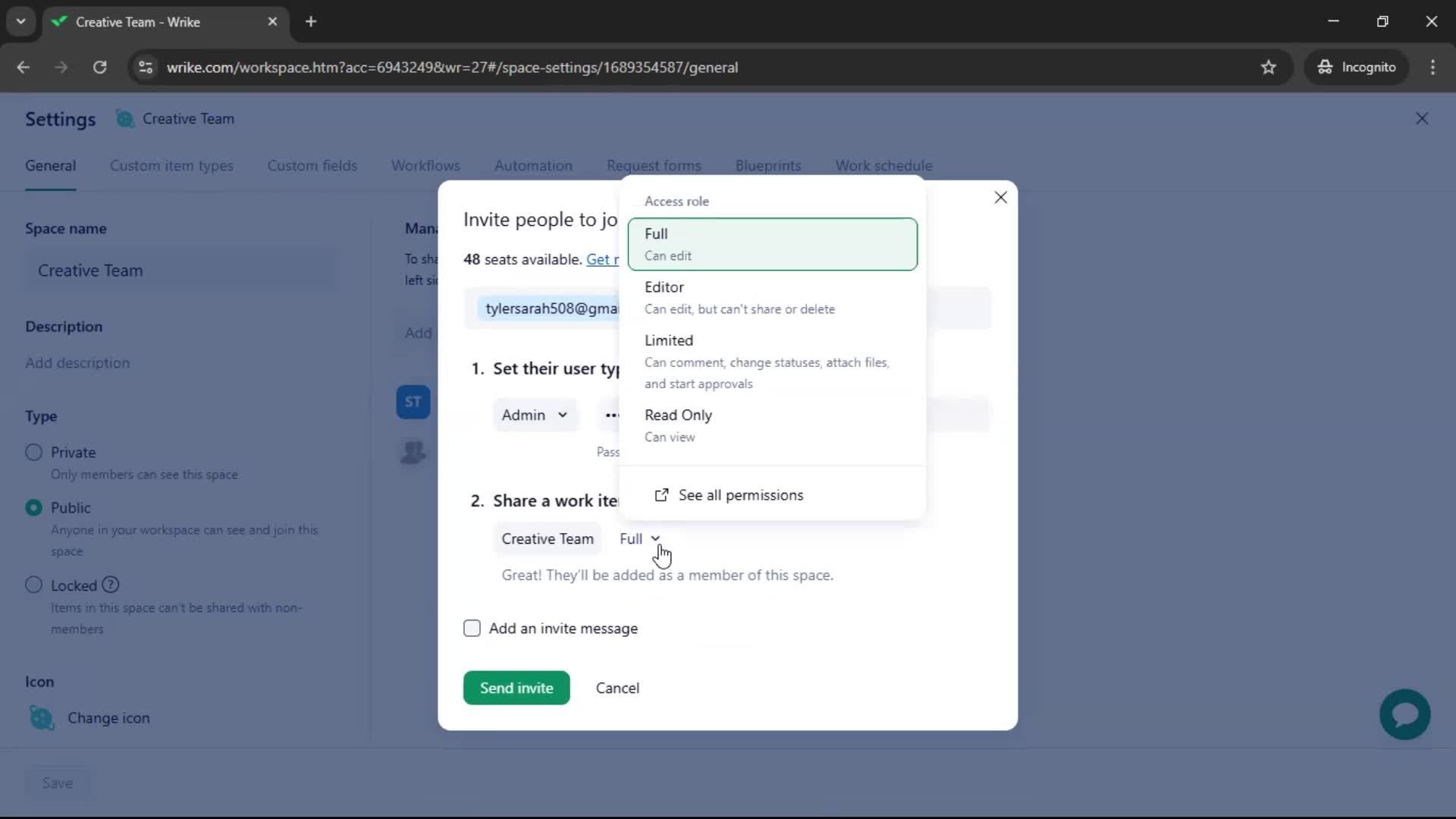The height and width of the screenshot is (819, 1456).
Task: Close the Creative Team - Wrike tab
Action: click(272, 22)
